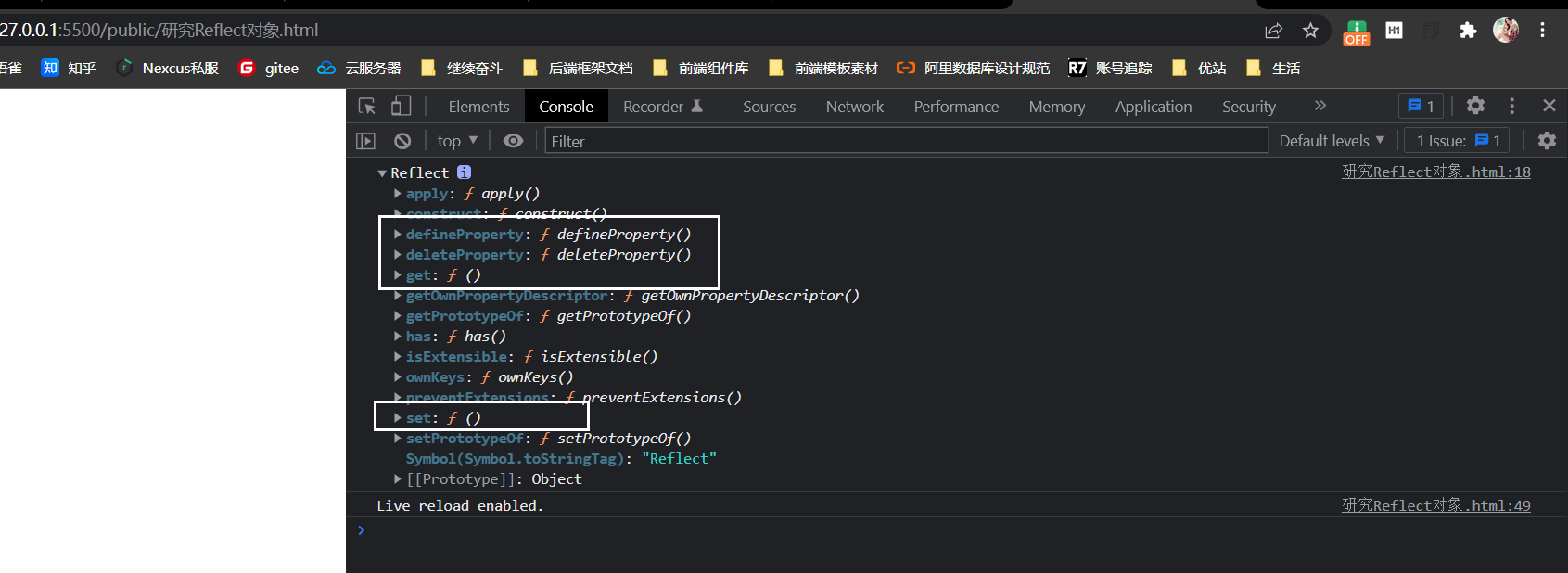Open the console settings gear icon
This screenshot has height=573, width=1568.
tap(1547, 141)
